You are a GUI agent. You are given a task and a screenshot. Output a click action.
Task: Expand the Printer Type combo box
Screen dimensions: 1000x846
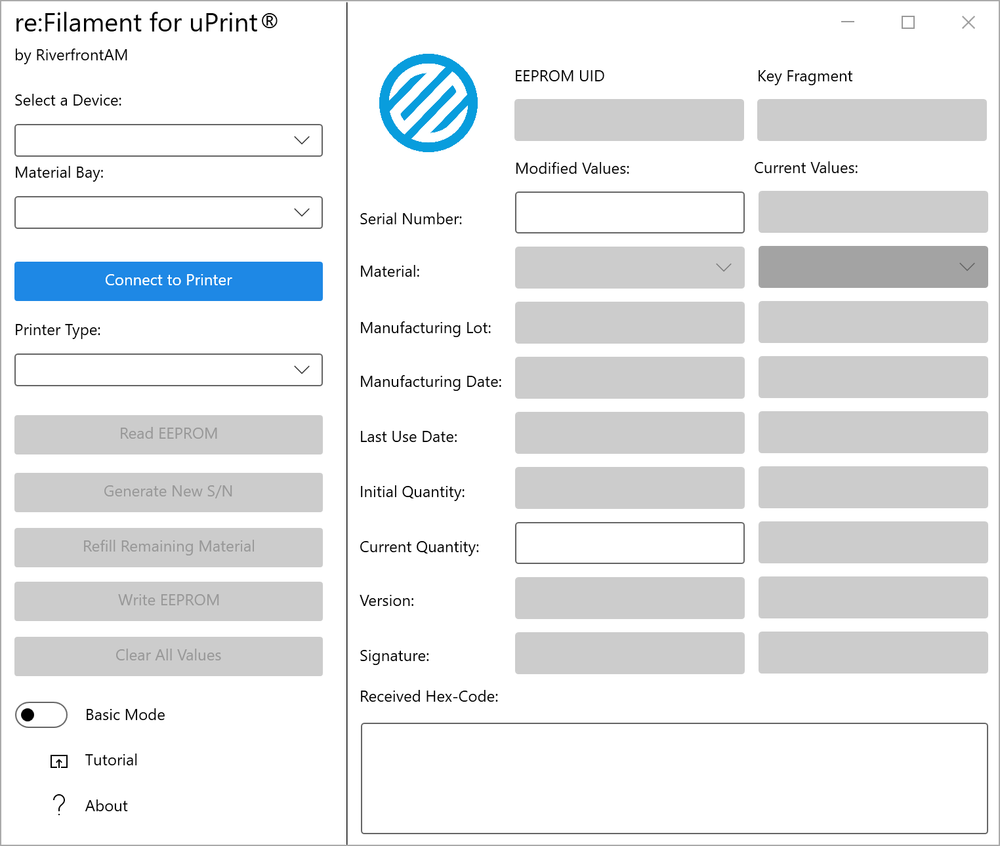(168, 370)
